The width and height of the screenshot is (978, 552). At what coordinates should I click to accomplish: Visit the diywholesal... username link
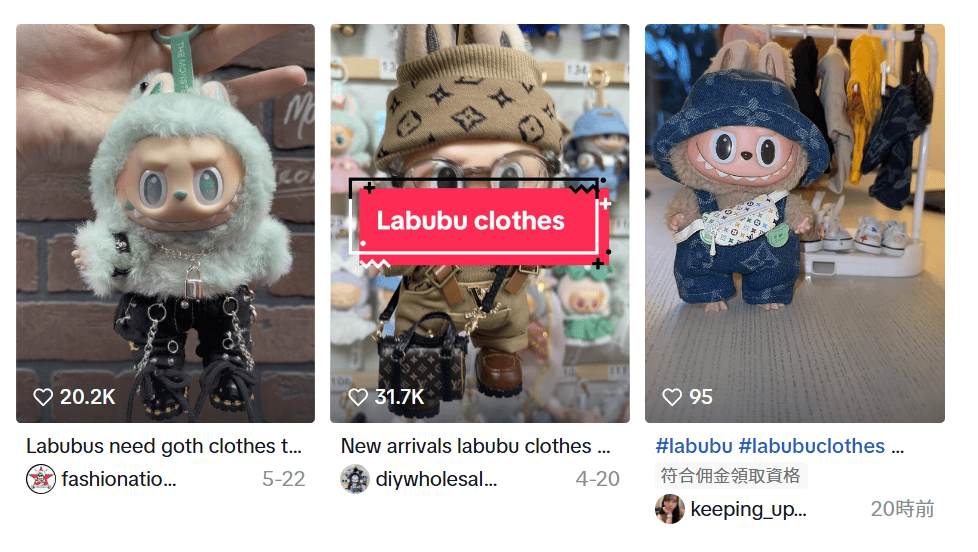[x=436, y=479]
